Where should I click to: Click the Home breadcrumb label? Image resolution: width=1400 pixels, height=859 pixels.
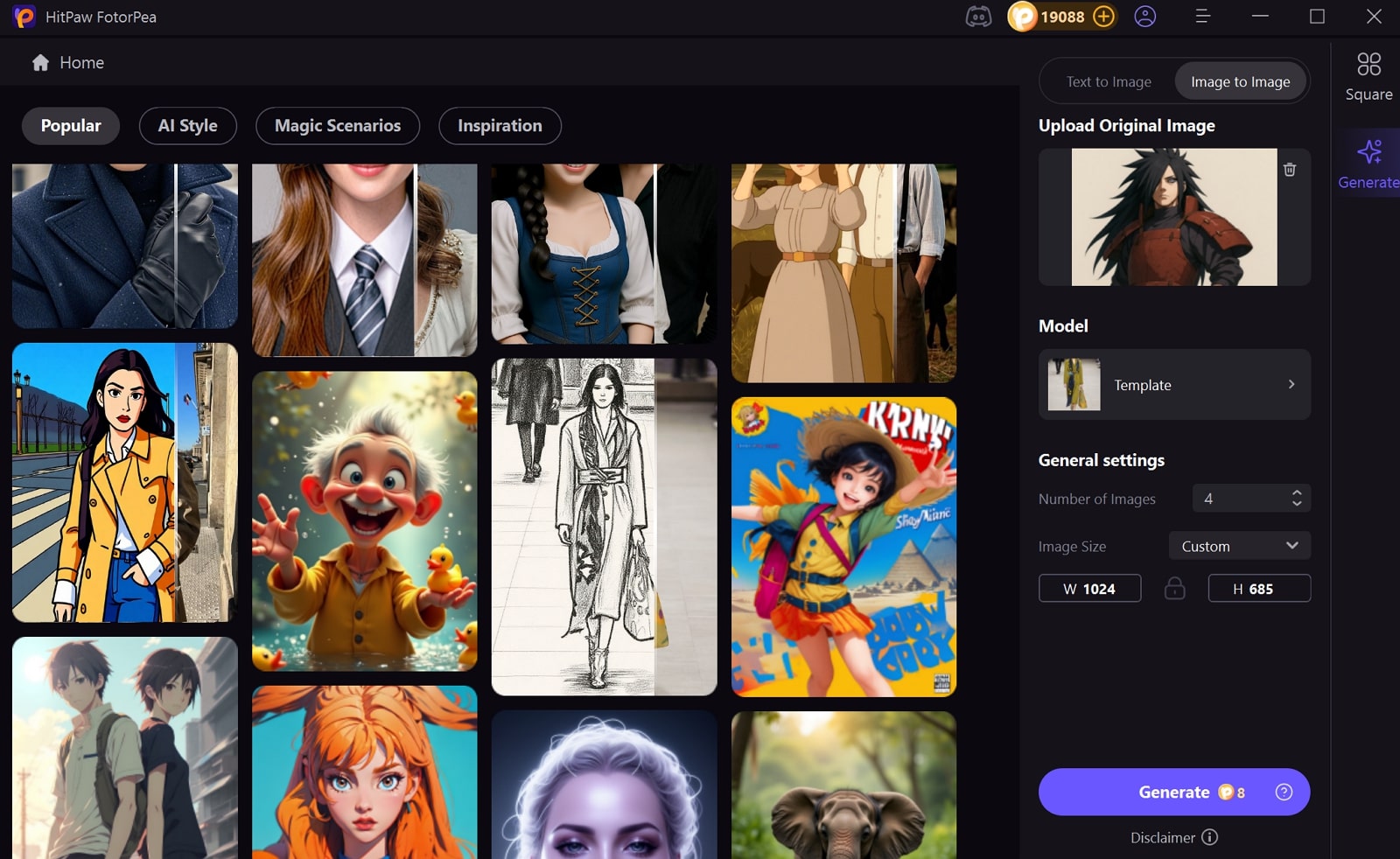tap(81, 62)
